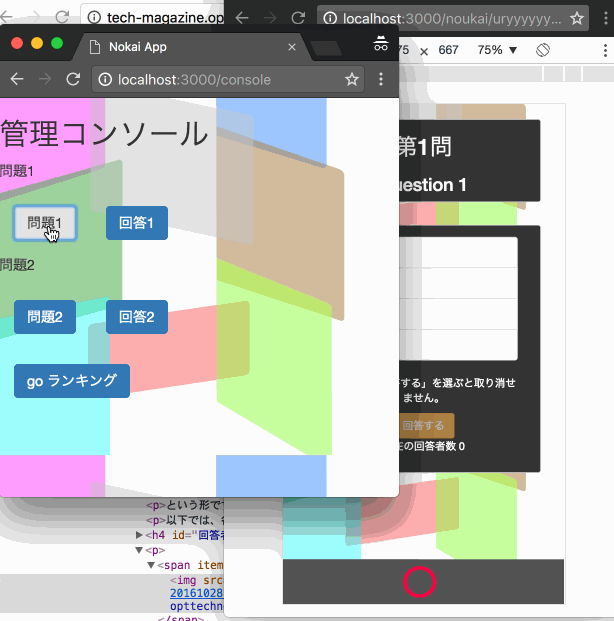Expand the h4 id=回答 element in DevTools
The width and height of the screenshot is (614, 621).
click(139, 535)
